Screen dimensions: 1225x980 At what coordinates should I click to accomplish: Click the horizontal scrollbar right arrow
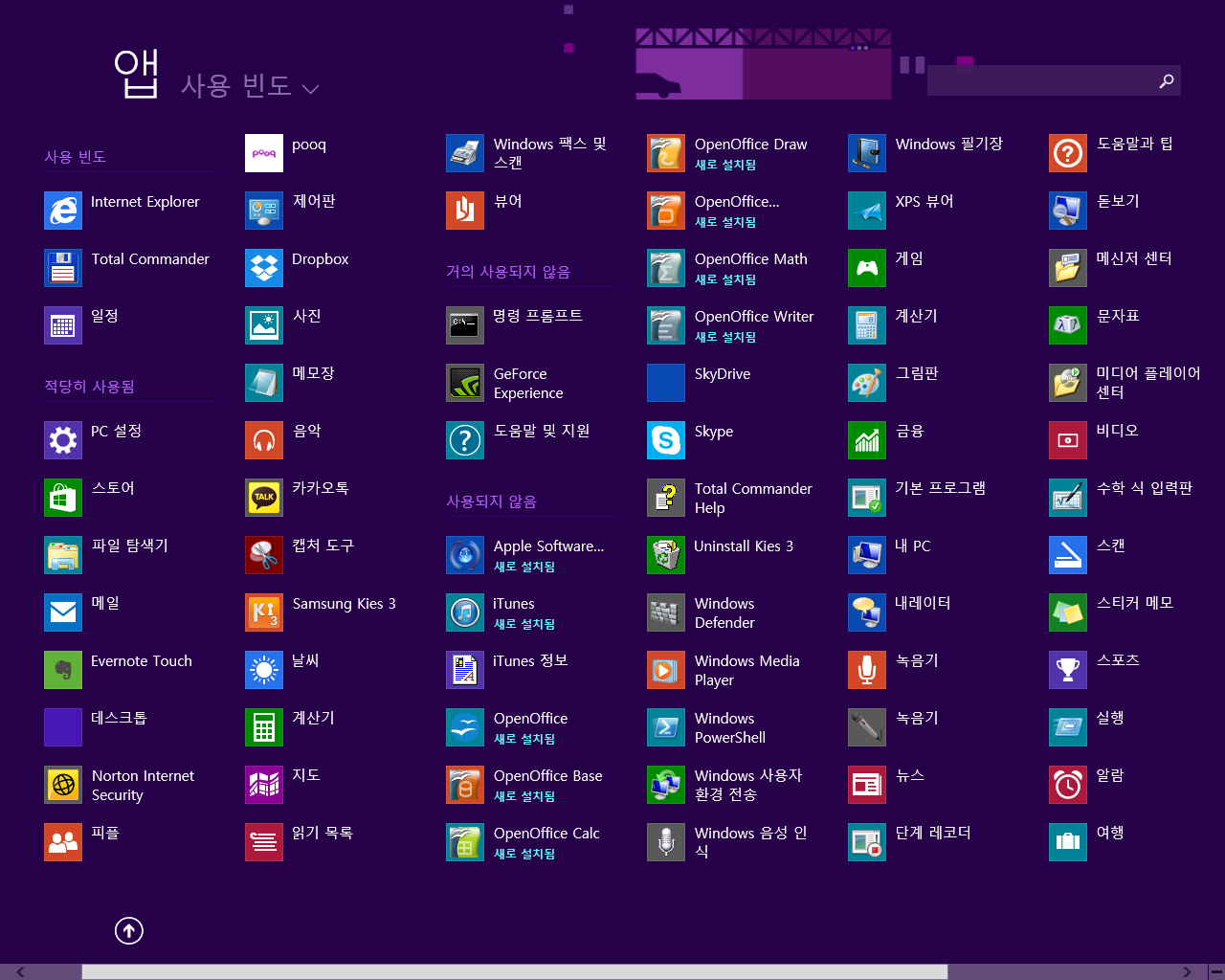coord(1188,971)
